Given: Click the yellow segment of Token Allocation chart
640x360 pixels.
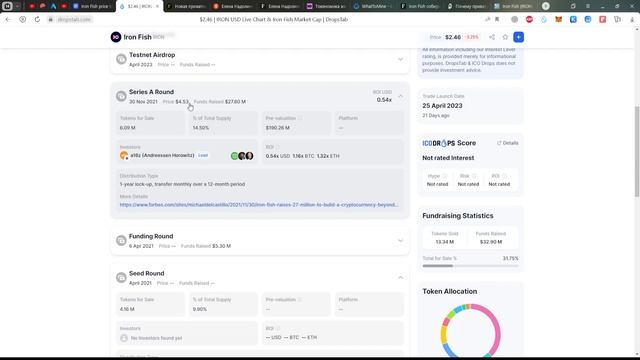Looking at the screenshot, I should [444, 334].
